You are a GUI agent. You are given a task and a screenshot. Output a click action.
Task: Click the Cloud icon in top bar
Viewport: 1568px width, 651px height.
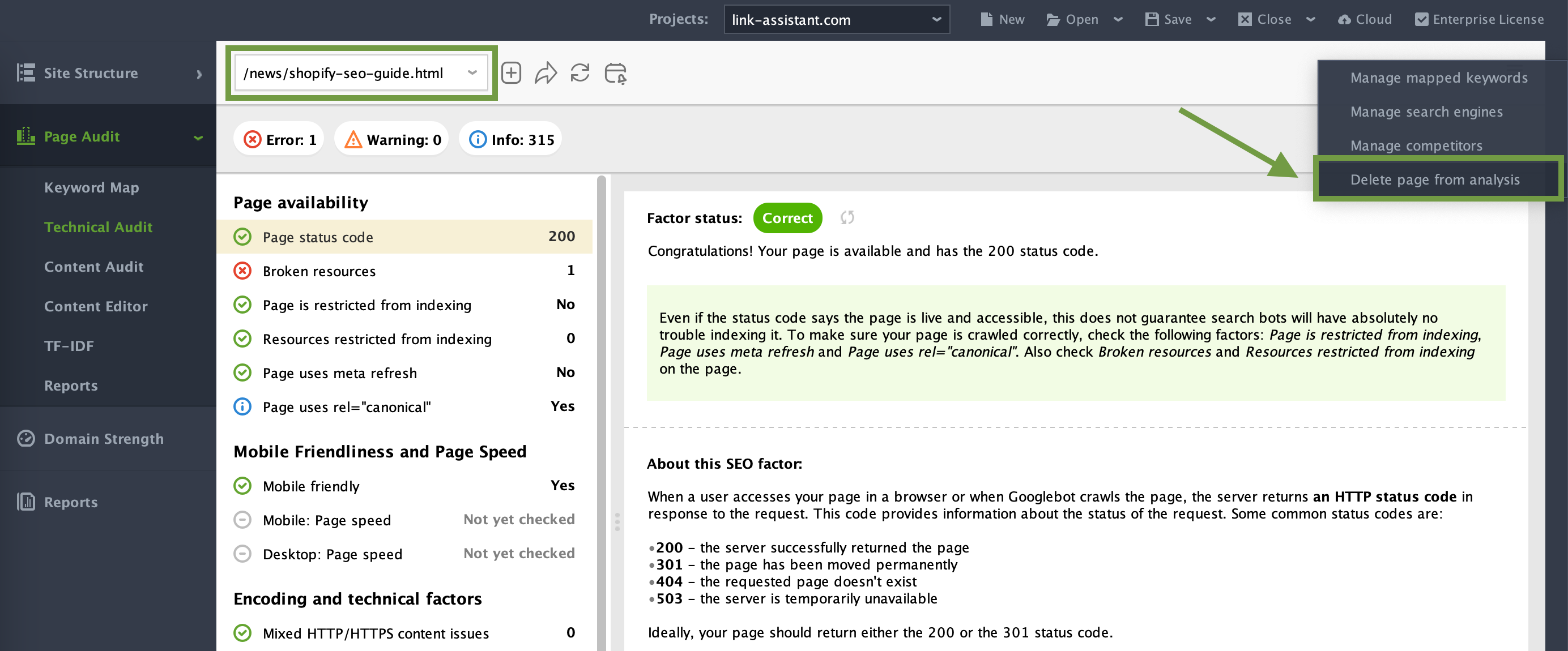[1344, 19]
